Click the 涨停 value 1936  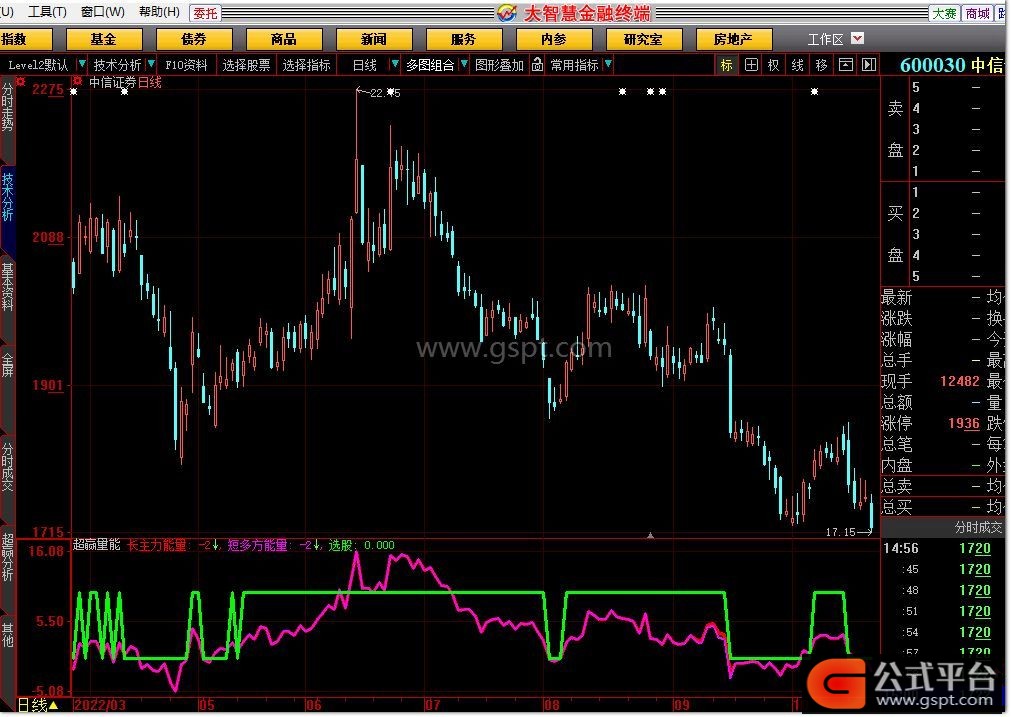(964, 423)
